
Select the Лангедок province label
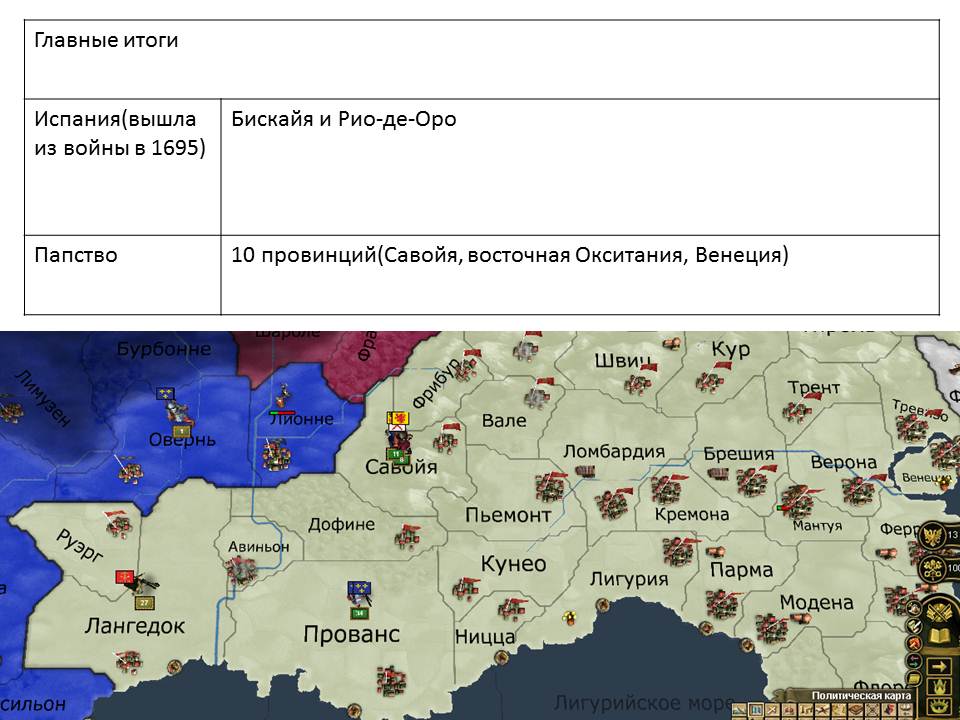[x=135, y=626]
